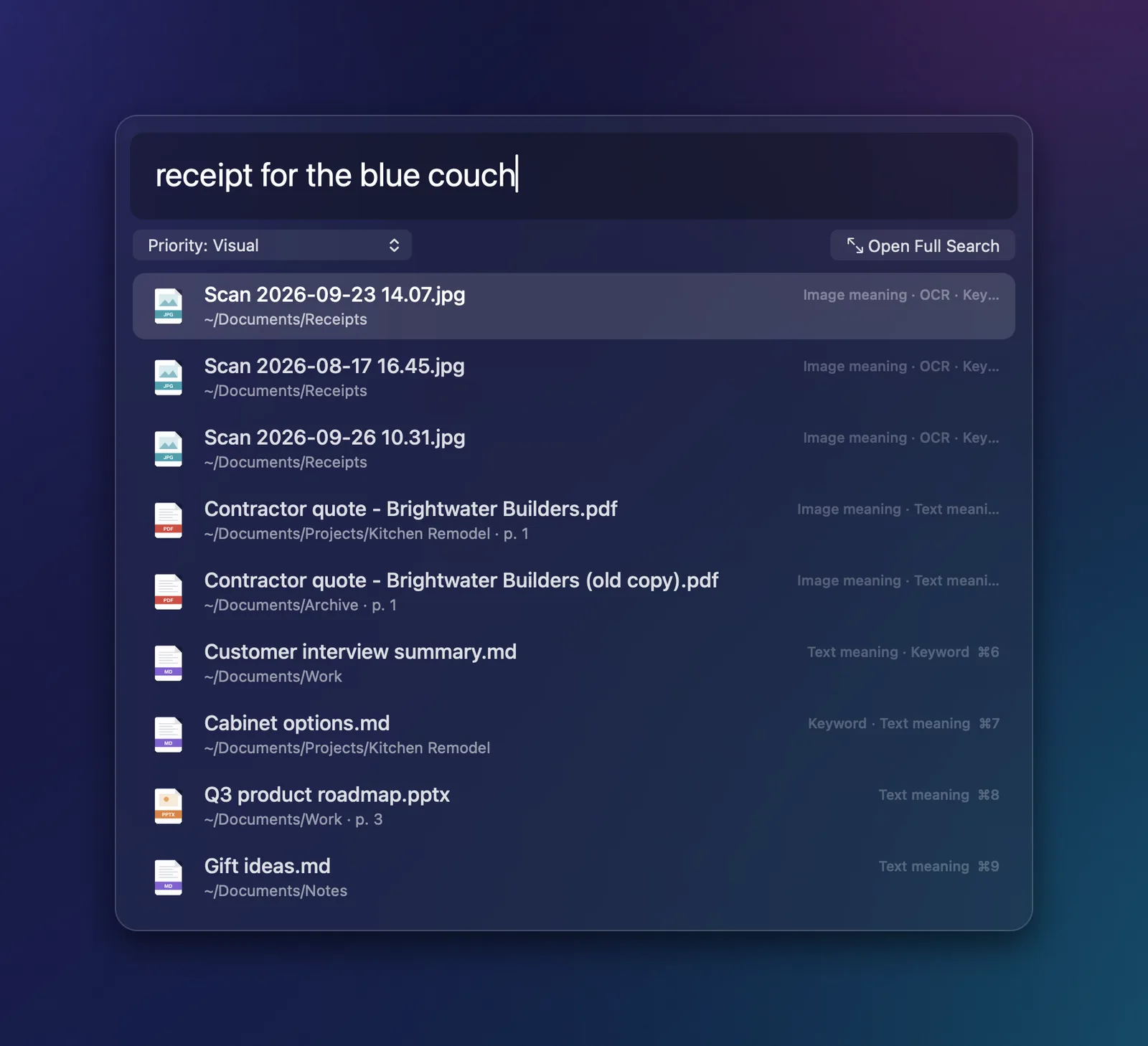
Task: Click the 'Keyword · Text meaning ⌘7' match label
Action: tap(904, 724)
